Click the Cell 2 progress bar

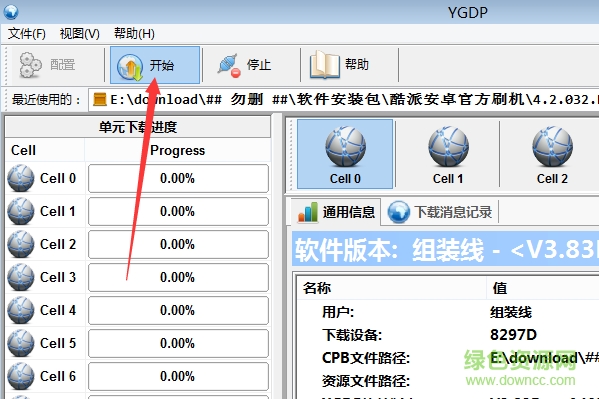(178, 244)
